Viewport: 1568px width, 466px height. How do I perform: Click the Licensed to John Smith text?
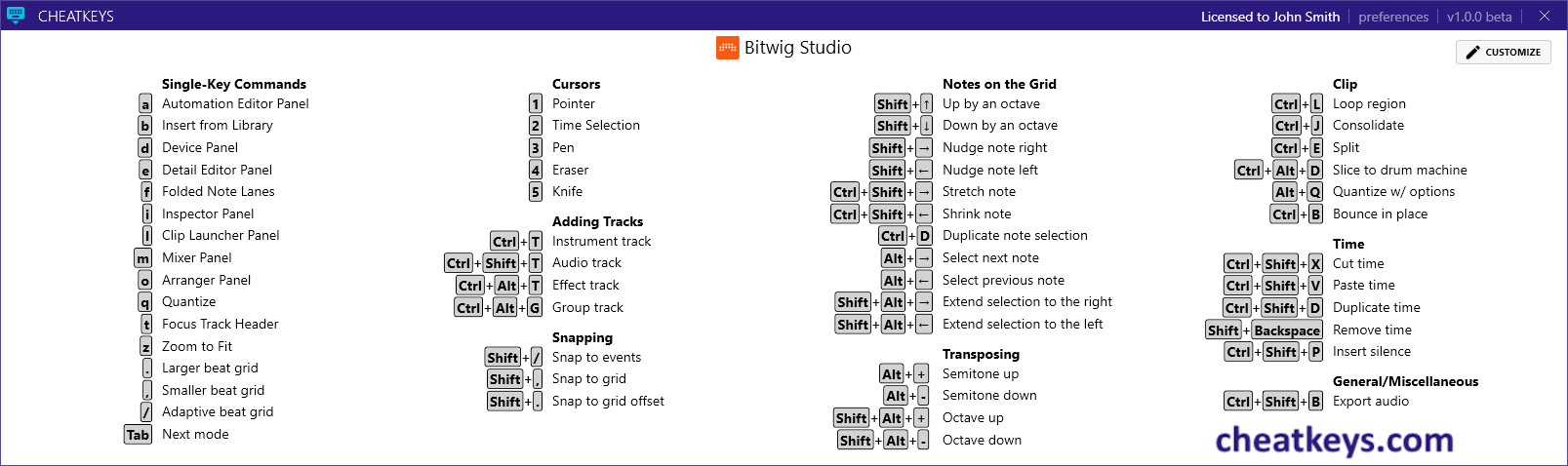pyautogui.click(x=1270, y=17)
